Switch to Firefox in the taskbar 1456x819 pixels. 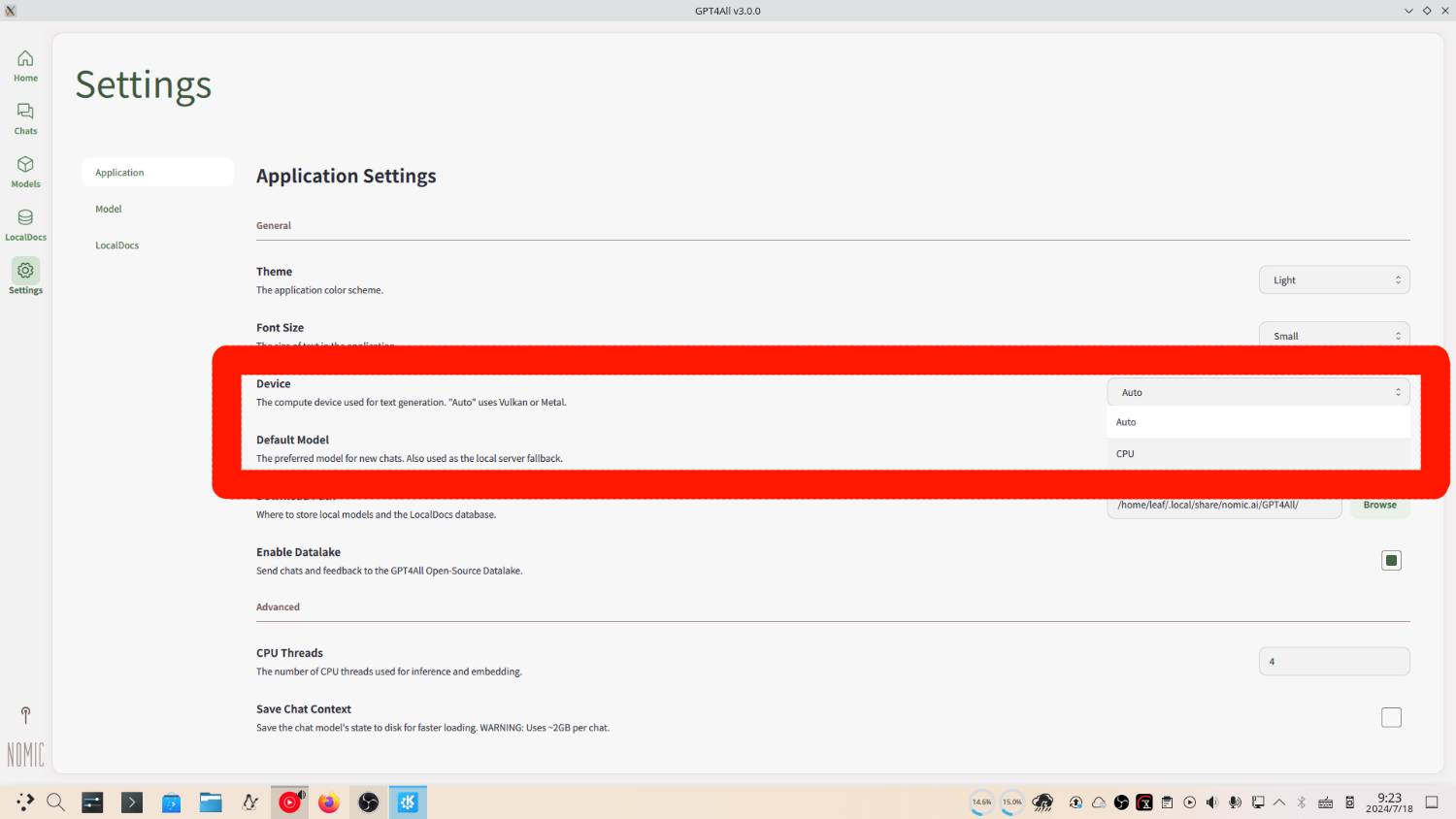click(x=329, y=803)
